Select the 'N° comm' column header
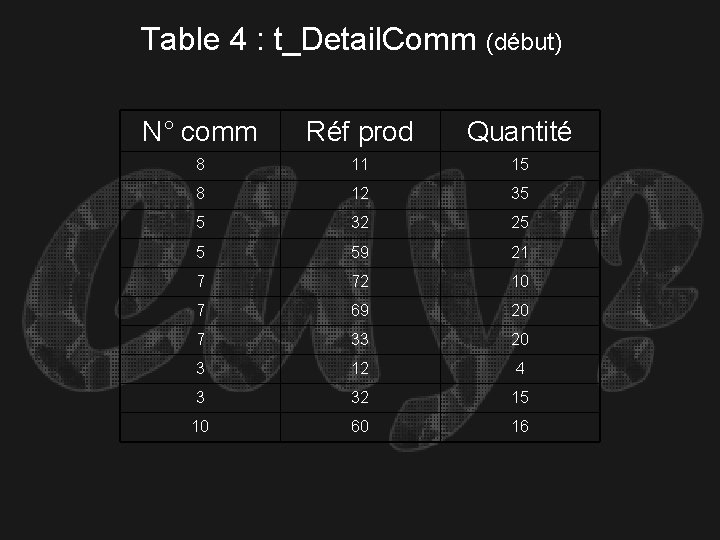The image size is (720, 540). click(200, 131)
